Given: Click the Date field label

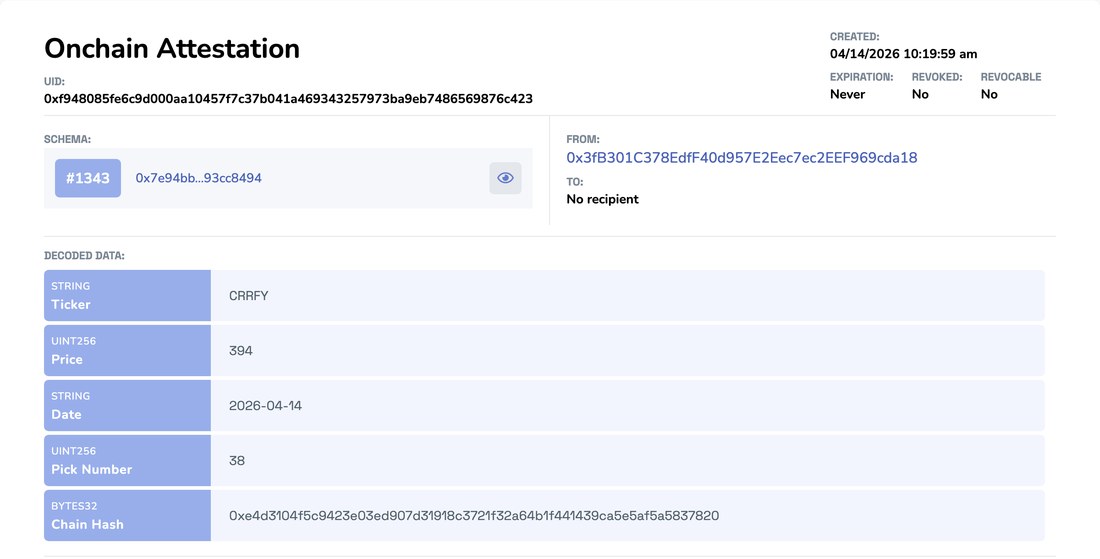Looking at the screenshot, I should [x=66, y=415].
